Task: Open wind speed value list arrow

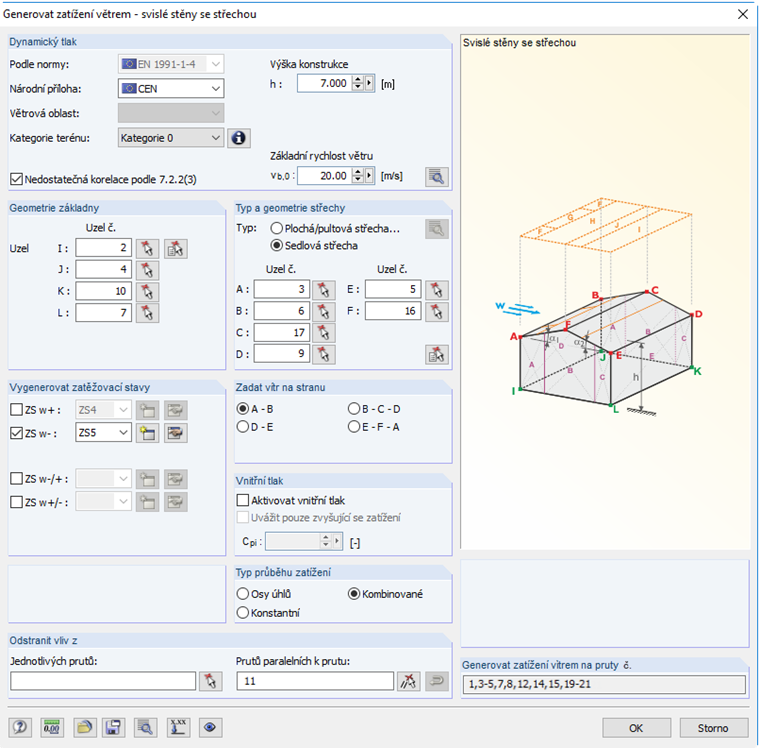Action: pyautogui.click(x=369, y=176)
